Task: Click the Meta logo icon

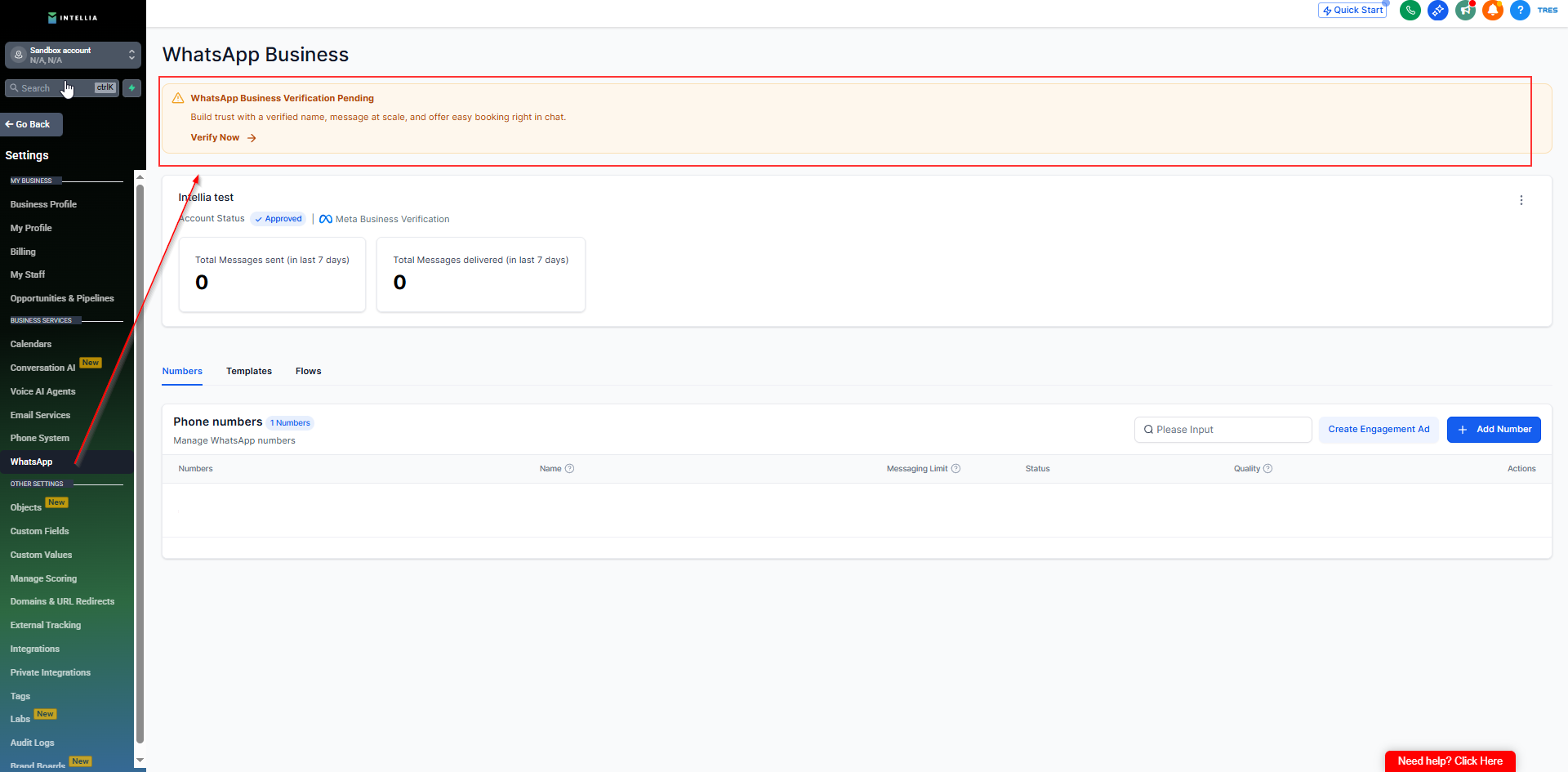Action: 326,219
